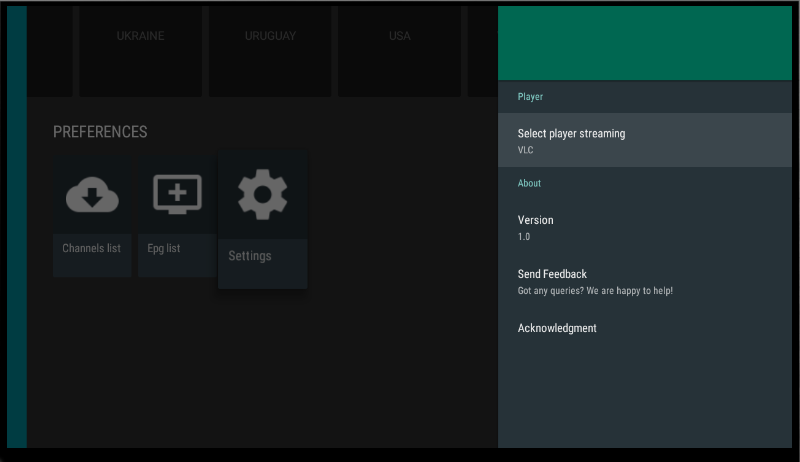Viewport: 800px width, 462px height.
Task: Click the version number 1.0
Action: coord(524,237)
